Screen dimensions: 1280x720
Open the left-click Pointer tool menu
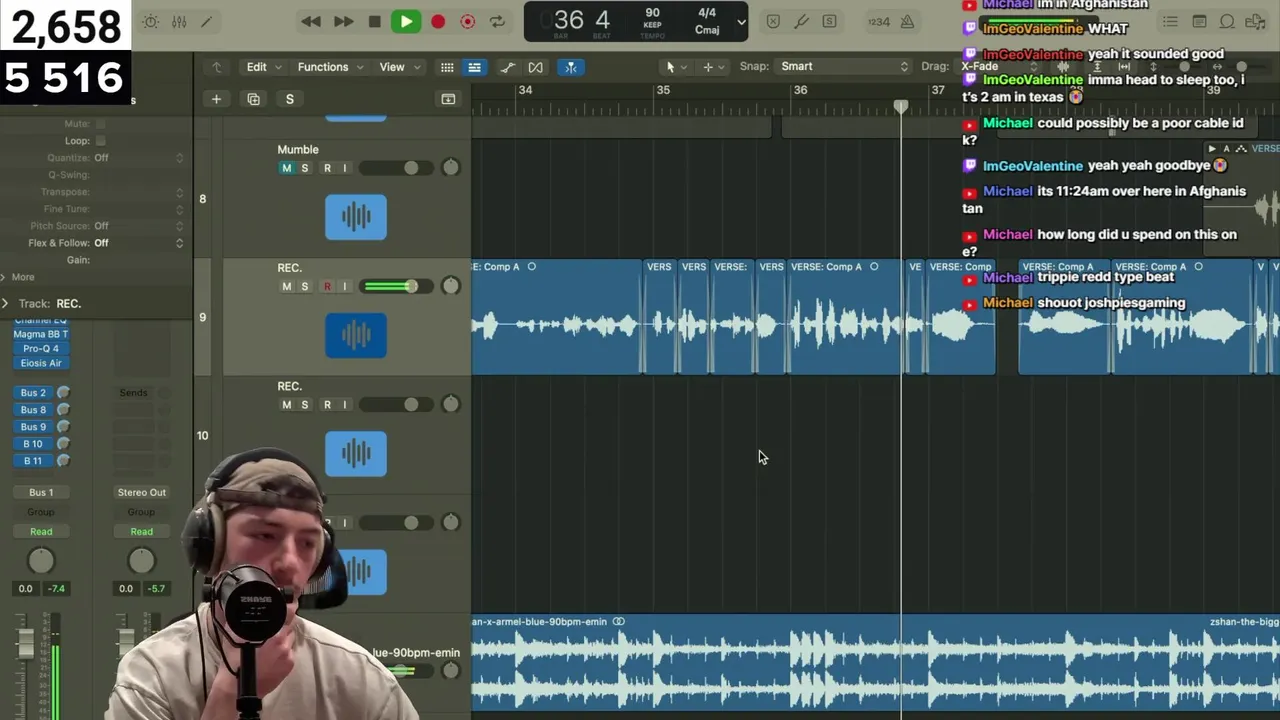(676, 67)
